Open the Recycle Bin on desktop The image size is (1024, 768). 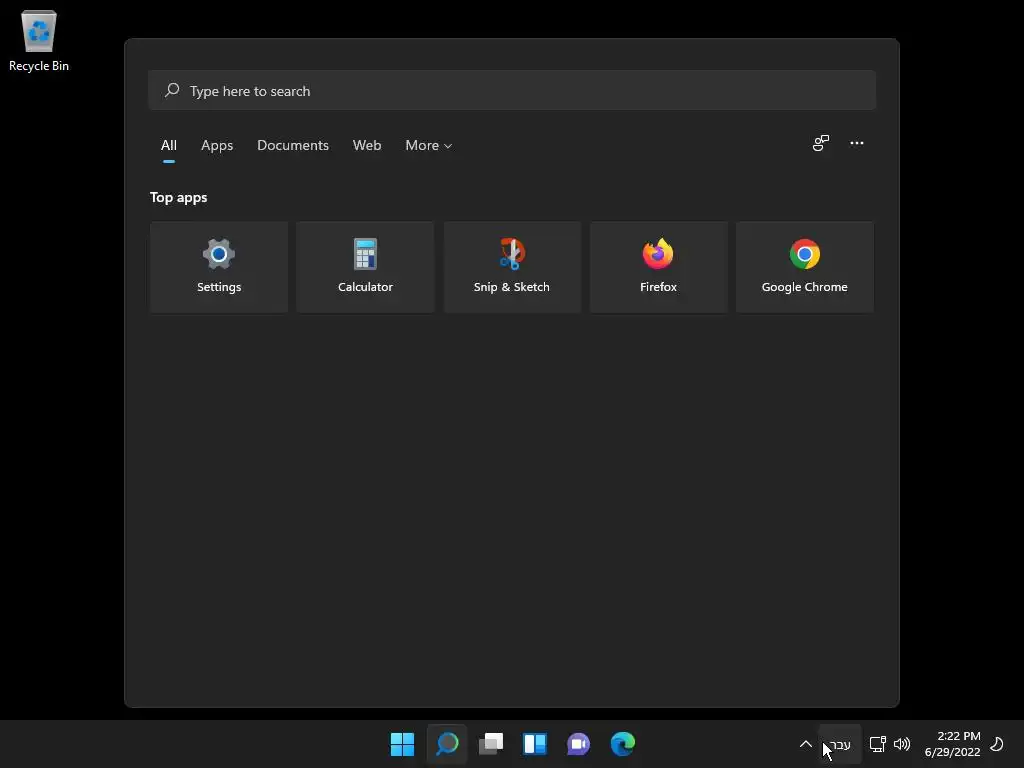point(39,40)
